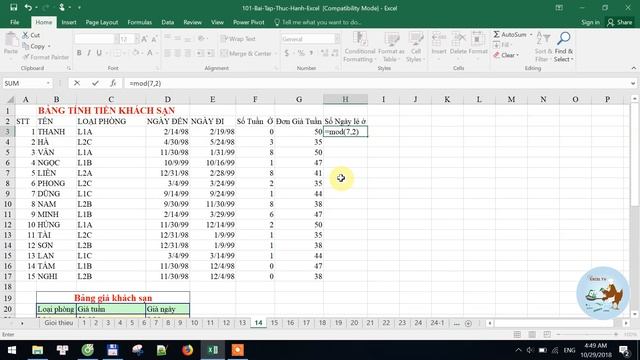Toggle Bold formatting
The width and height of the screenshot is (640, 360).
click(x=79, y=53)
